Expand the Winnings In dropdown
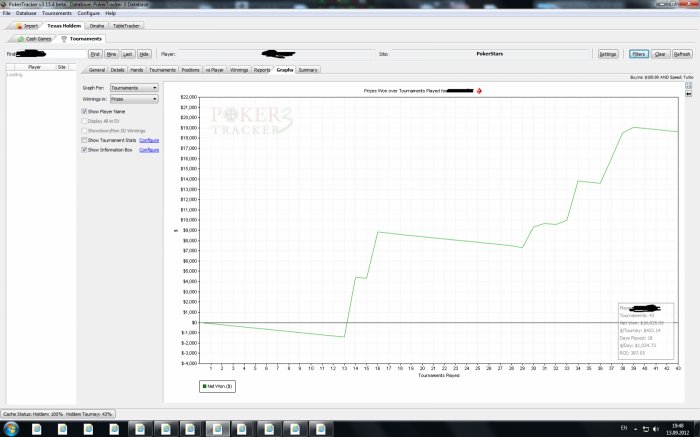Screen dimensions: 700x437 pyautogui.click(x=134, y=99)
